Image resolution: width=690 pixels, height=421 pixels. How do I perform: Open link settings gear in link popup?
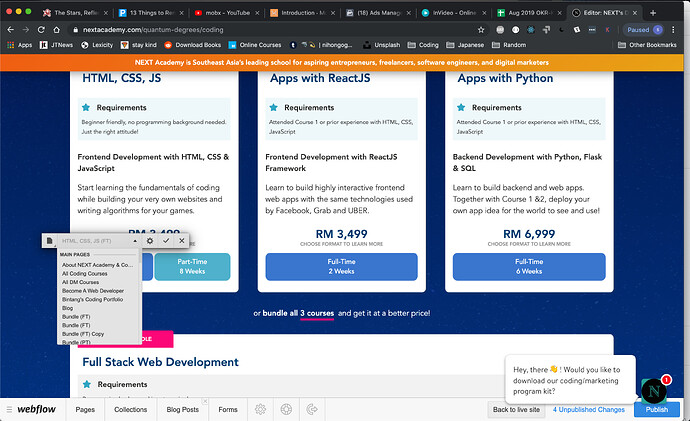[x=150, y=241]
